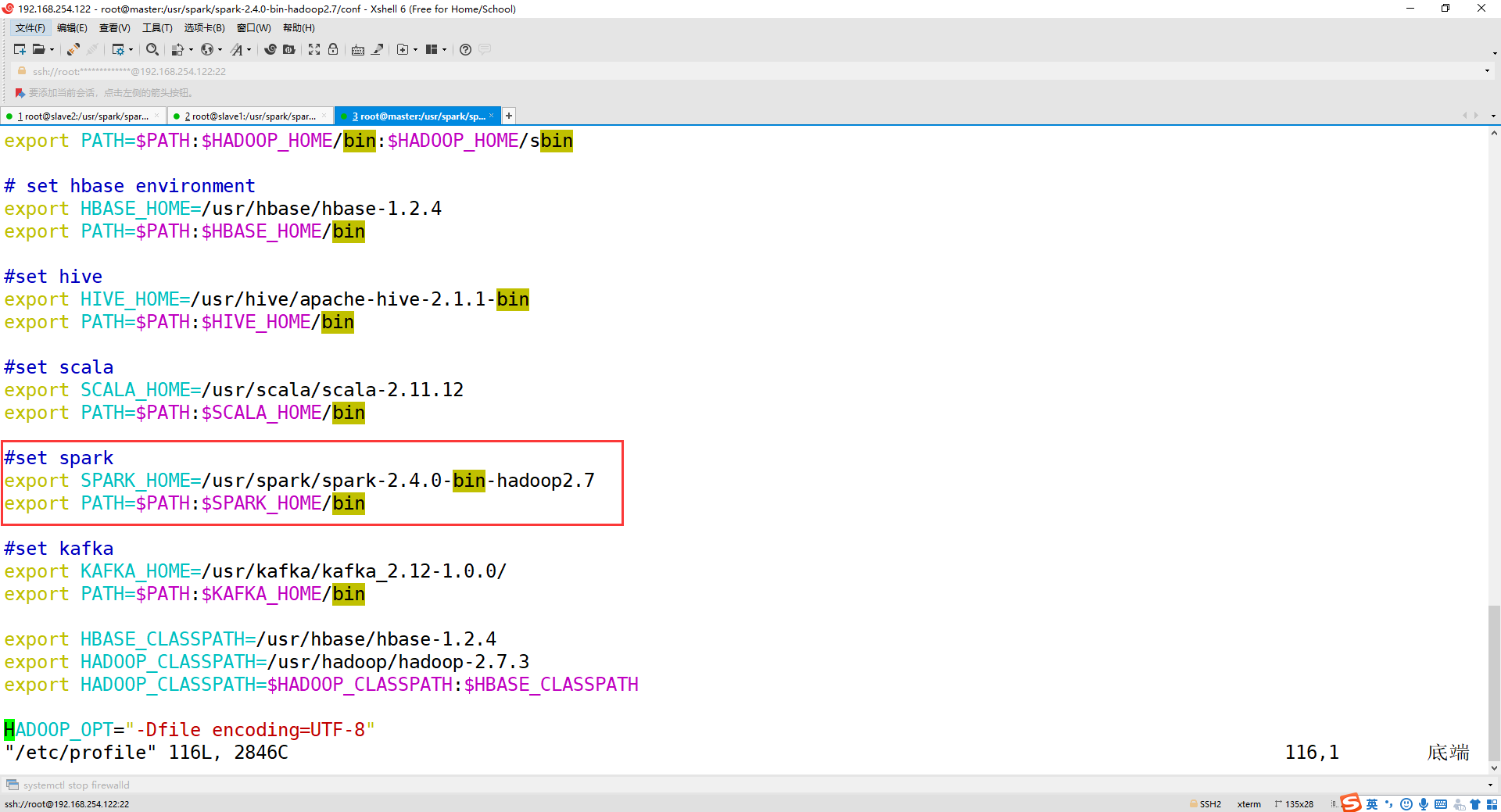This screenshot has width=1501, height=812.
Task: Click the Find magnifier icon
Action: point(152,49)
